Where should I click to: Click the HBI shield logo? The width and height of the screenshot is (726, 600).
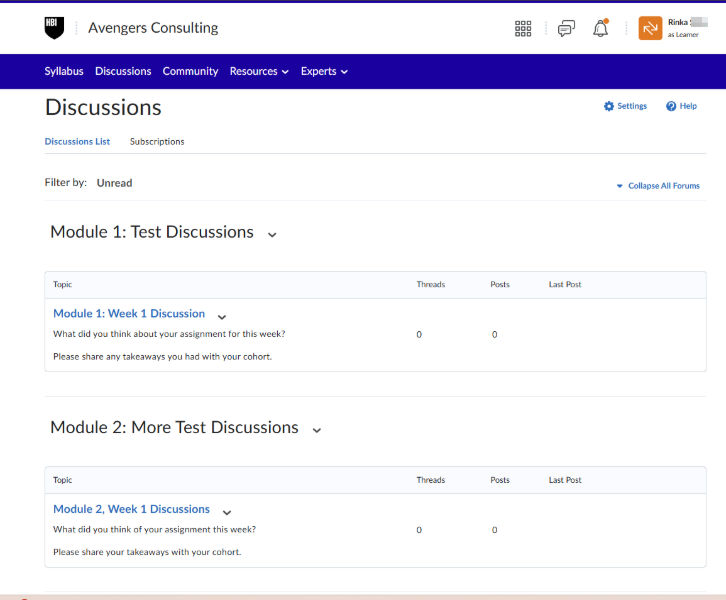coord(54,28)
